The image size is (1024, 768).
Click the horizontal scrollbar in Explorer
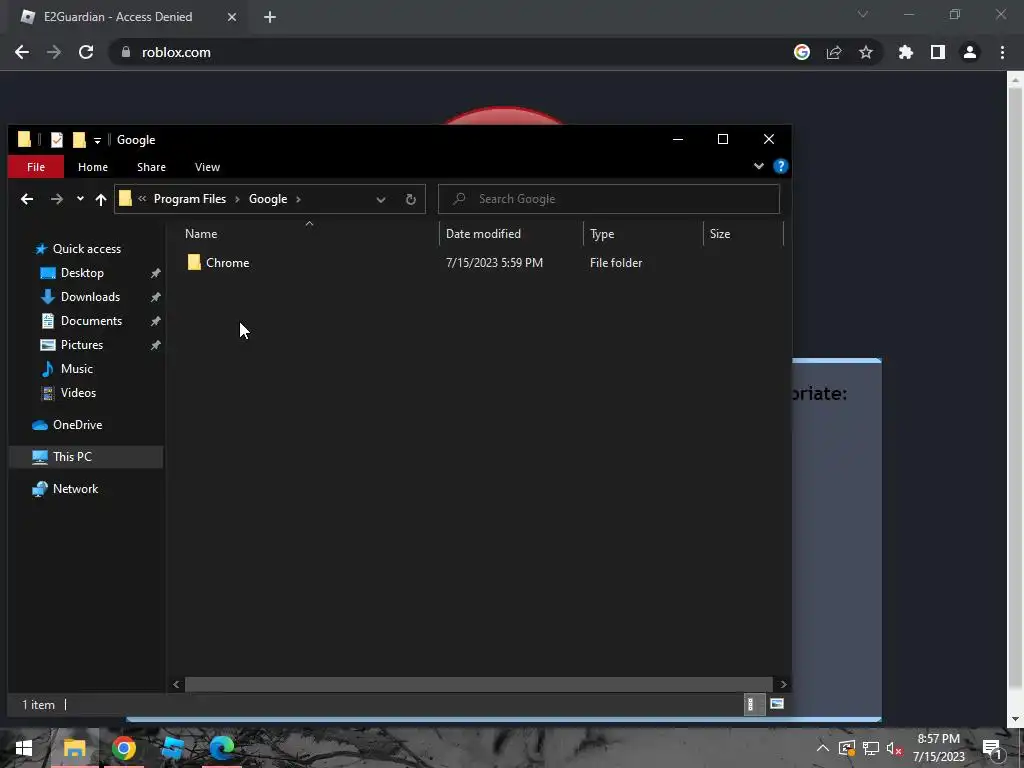point(479,684)
